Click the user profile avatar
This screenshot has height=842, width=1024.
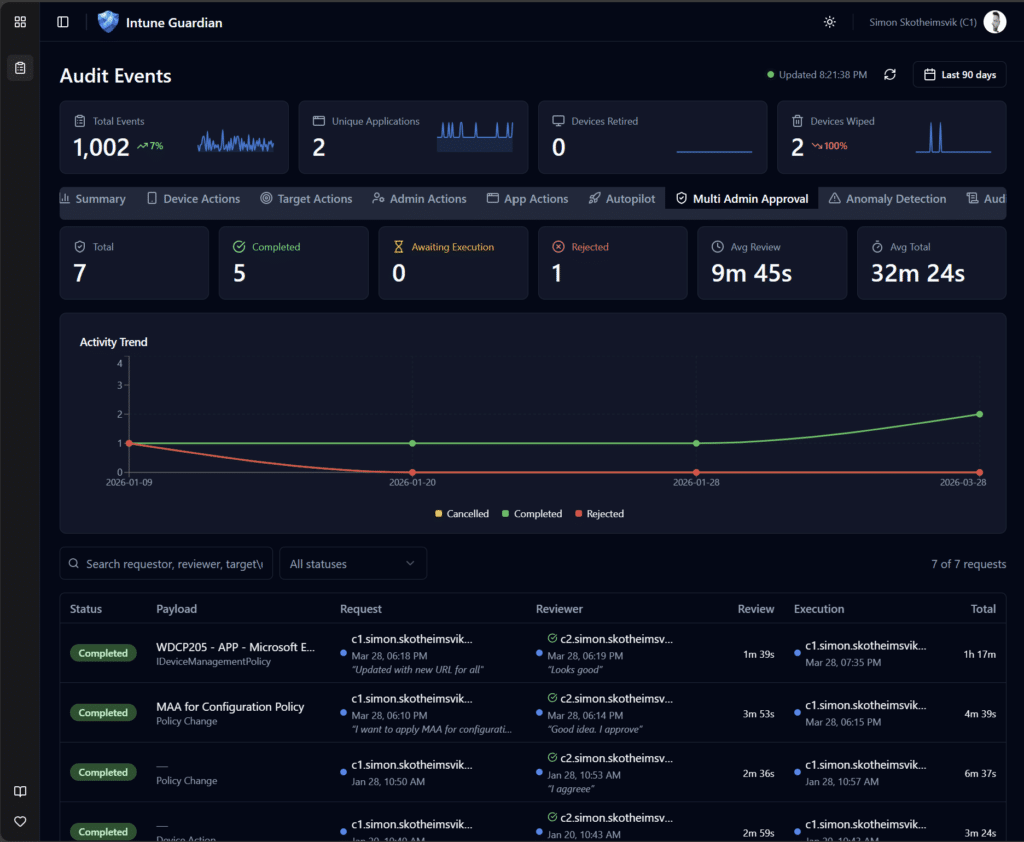[994, 22]
